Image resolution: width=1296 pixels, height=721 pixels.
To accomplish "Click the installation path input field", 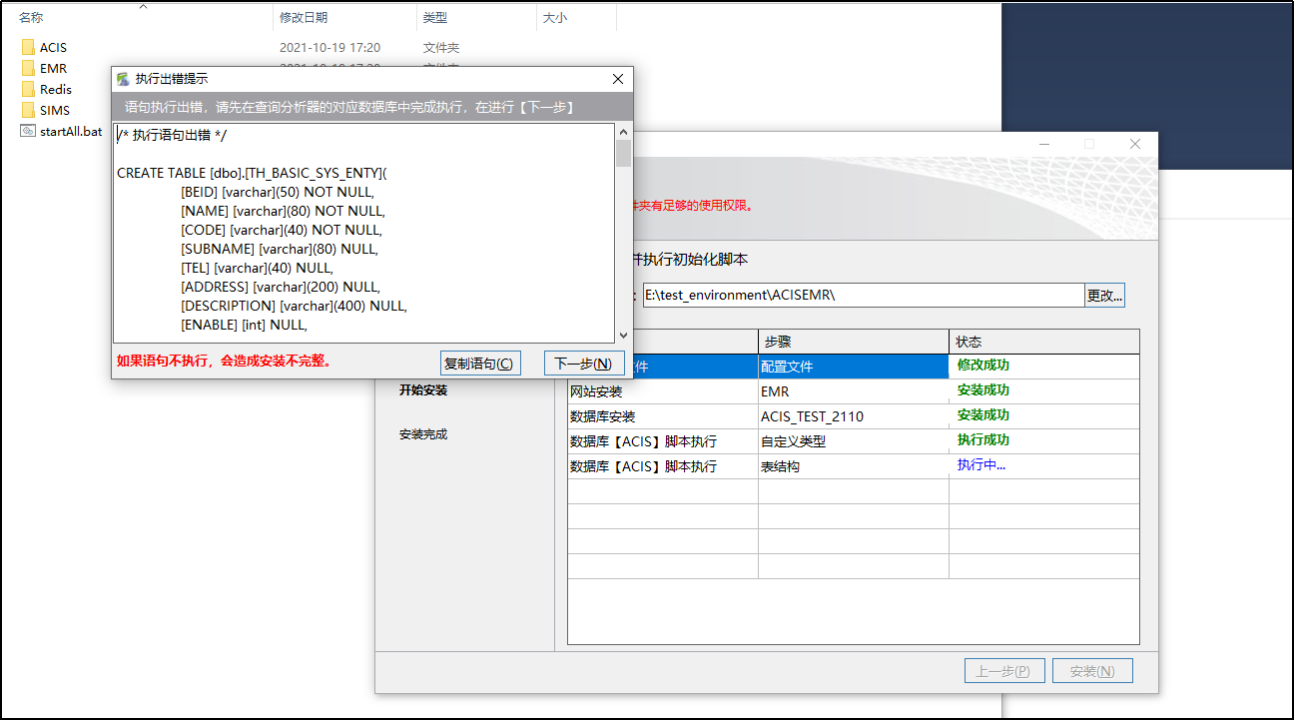I will point(863,295).
